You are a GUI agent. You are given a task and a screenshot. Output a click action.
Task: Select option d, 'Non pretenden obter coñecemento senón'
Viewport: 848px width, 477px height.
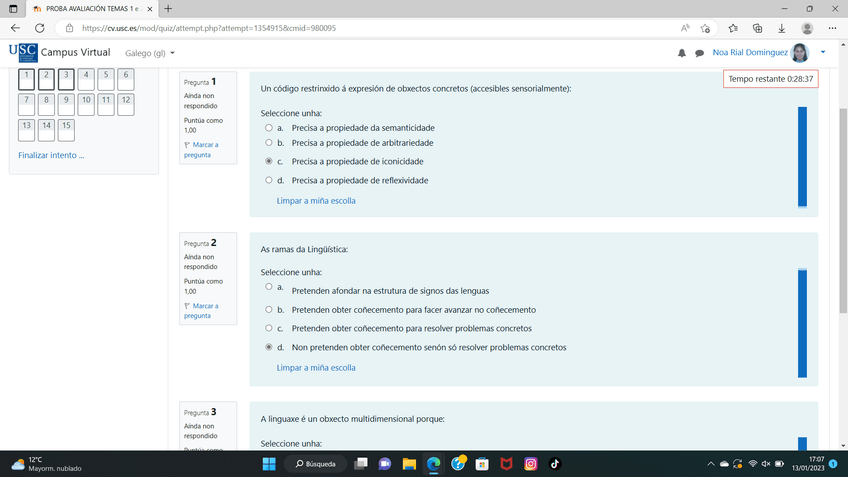click(269, 347)
